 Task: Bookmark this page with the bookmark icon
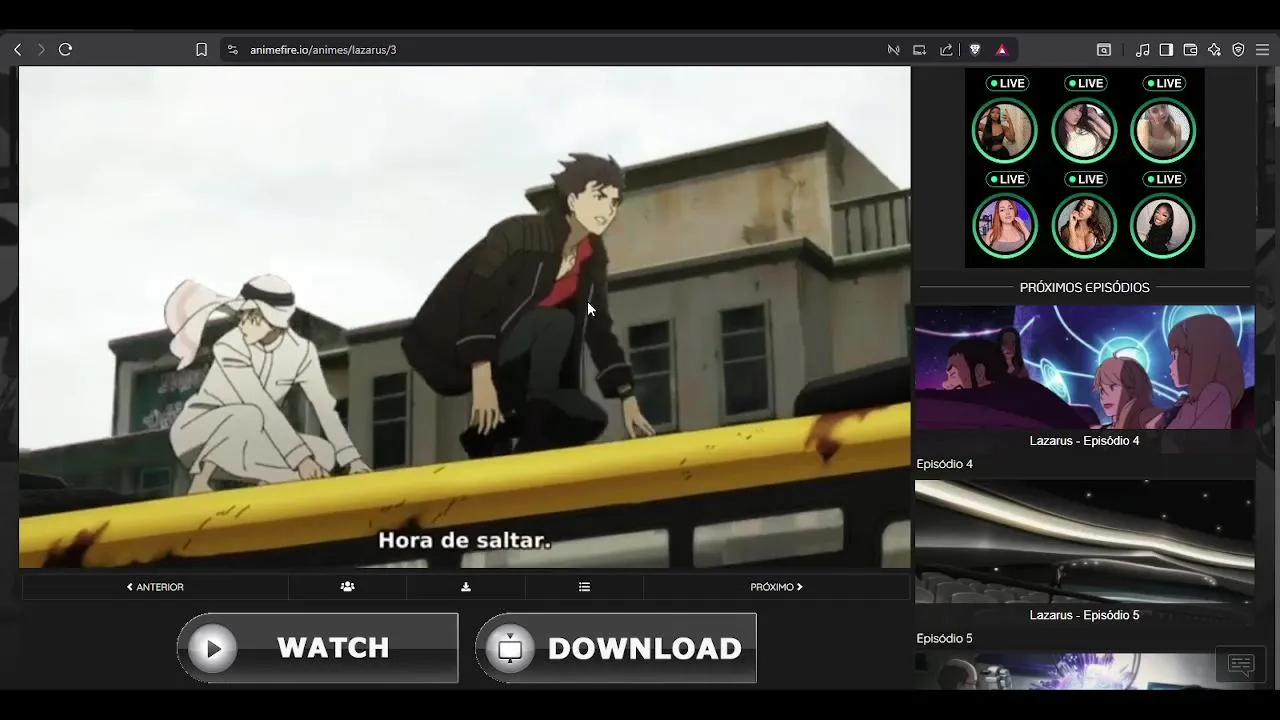(x=201, y=49)
